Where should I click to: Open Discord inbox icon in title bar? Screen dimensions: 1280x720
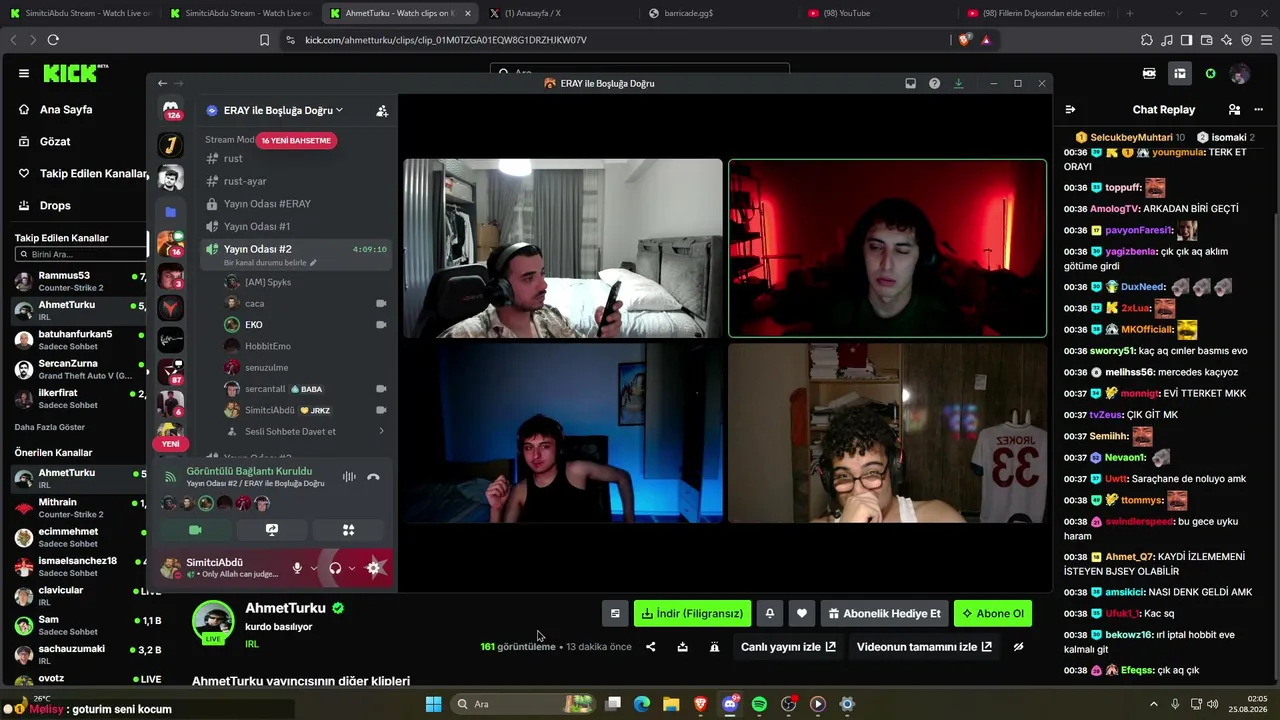(x=910, y=83)
